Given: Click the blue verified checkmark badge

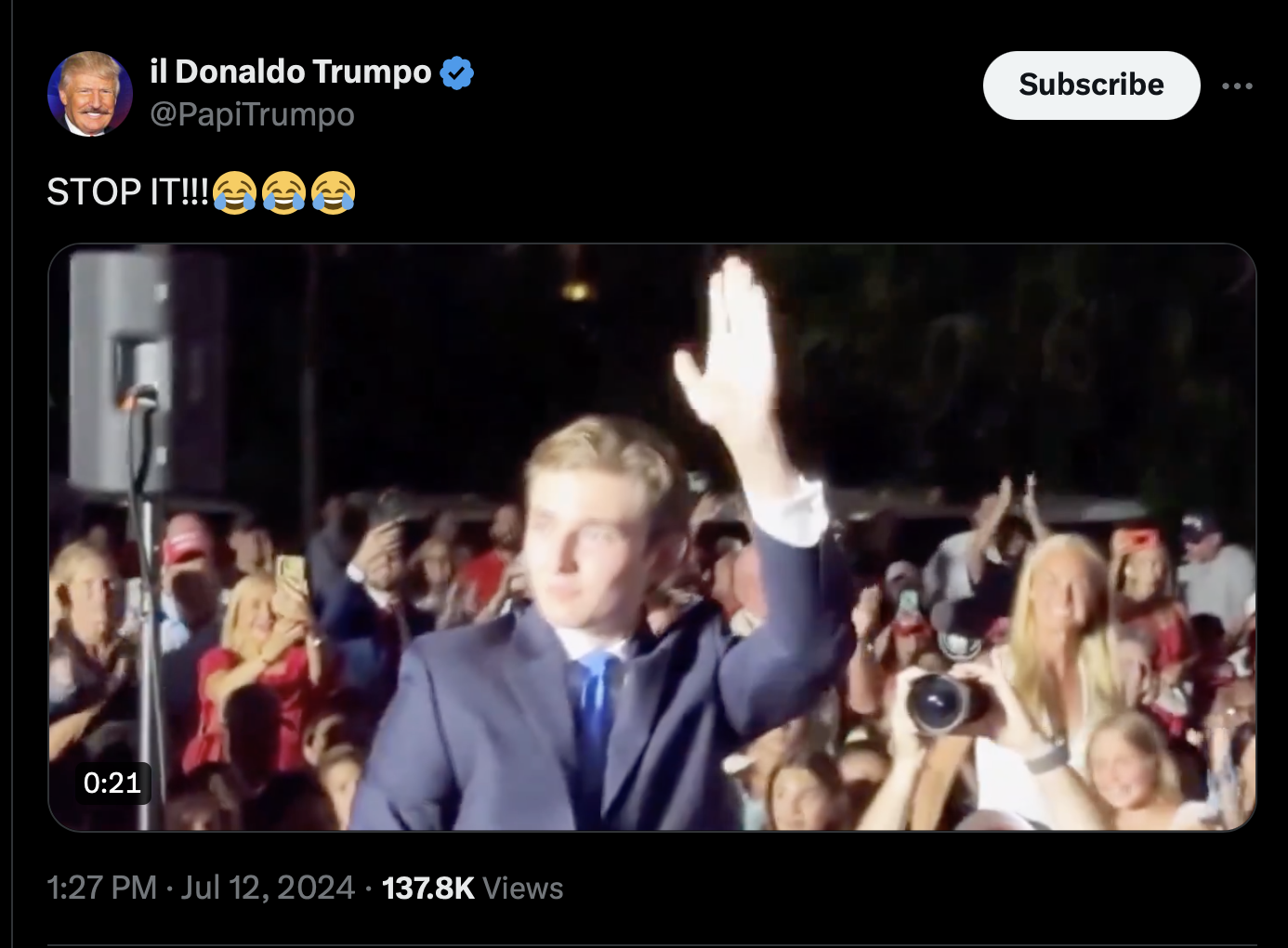Looking at the screenshot, I should 456,72.
